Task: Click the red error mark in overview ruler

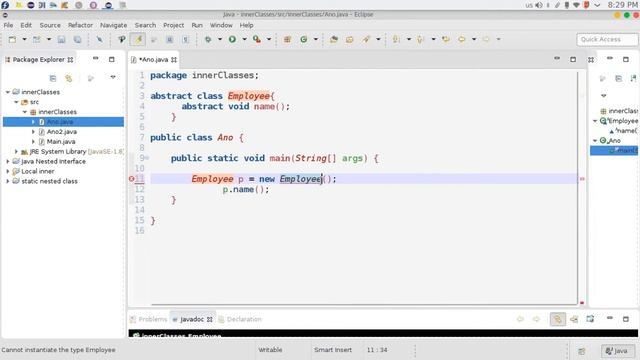Action: click(x=582, y=179)
